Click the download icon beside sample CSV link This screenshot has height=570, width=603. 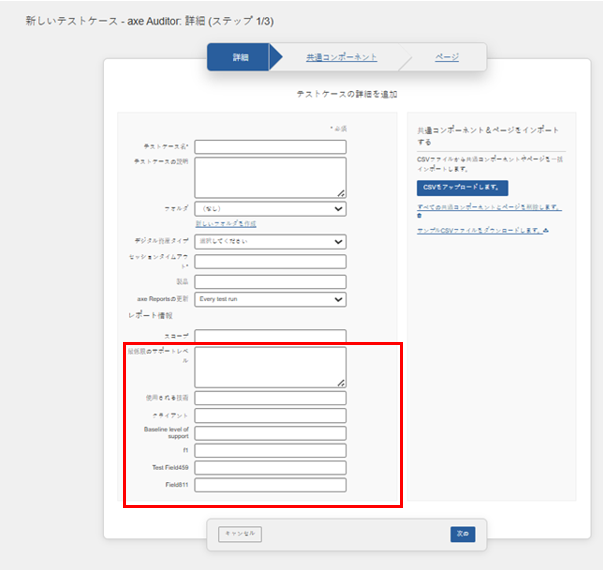click(548, 230)
